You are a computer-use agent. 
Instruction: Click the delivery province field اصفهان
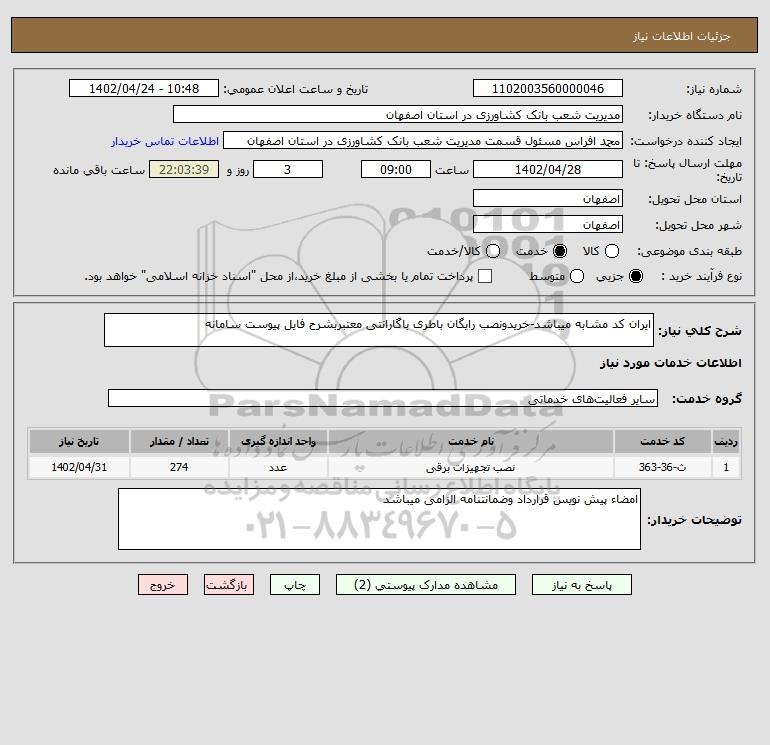(548, 199)
